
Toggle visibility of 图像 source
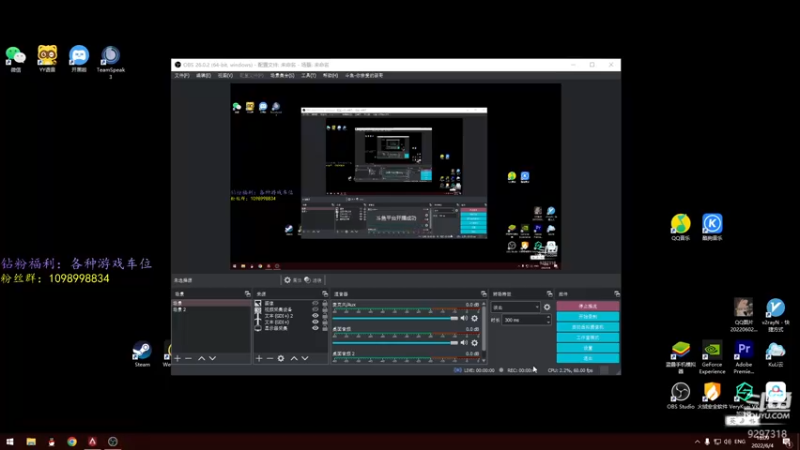[x=315, y=303]
